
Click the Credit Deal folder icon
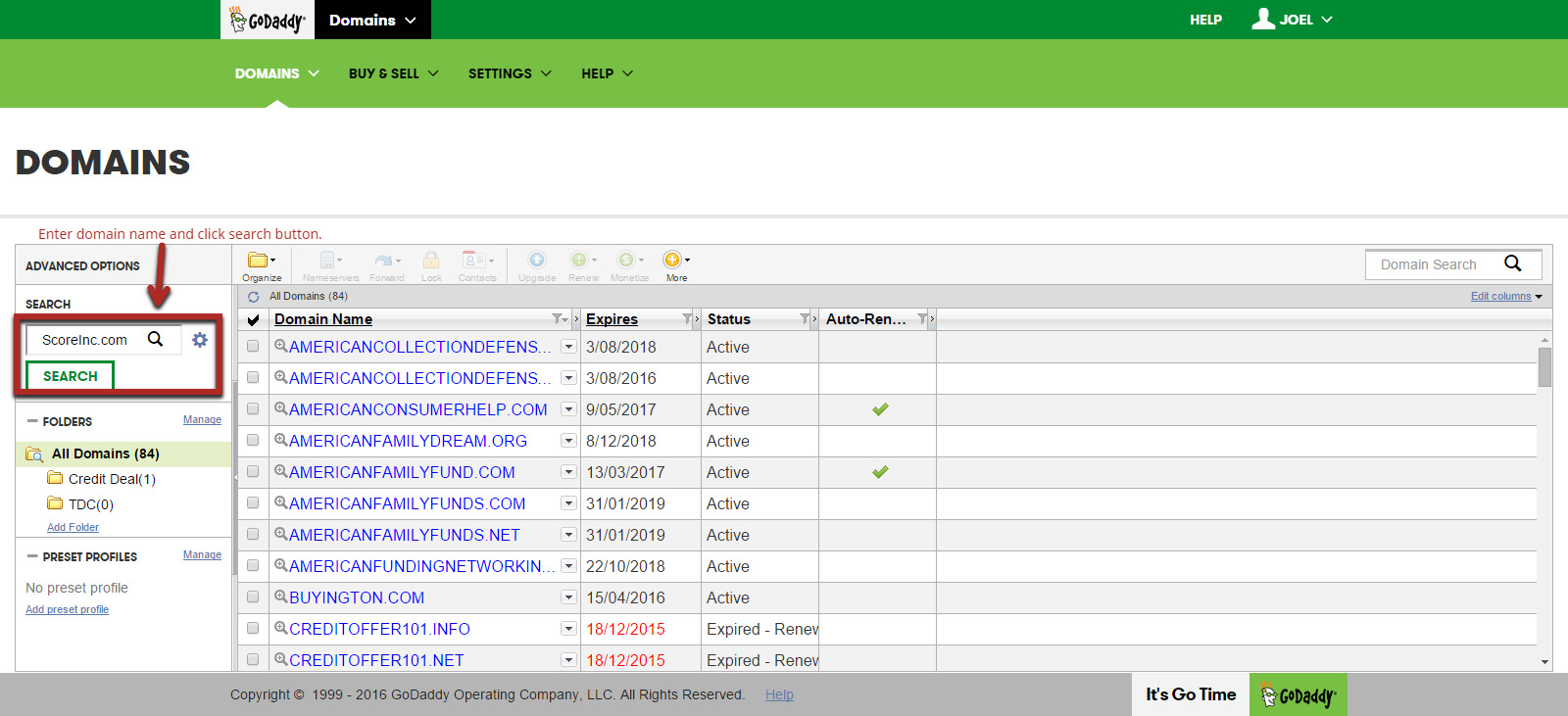click(x=55, y=478)
